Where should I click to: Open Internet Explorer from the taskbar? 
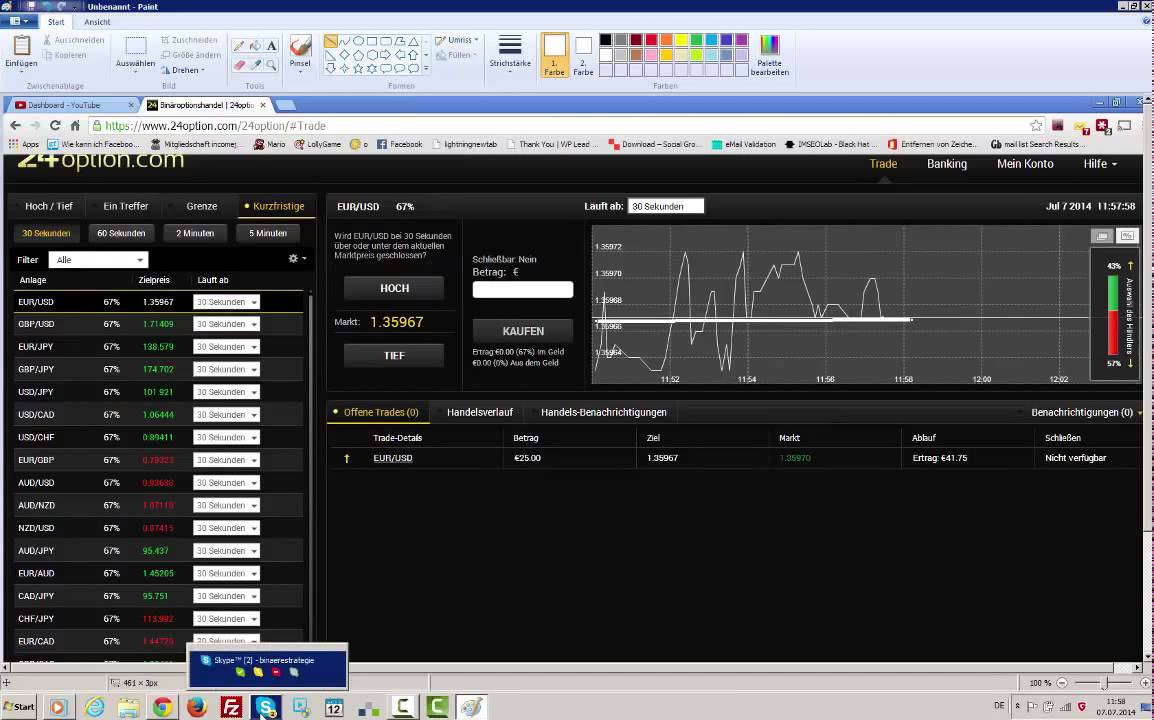click(x=95, y=707)
